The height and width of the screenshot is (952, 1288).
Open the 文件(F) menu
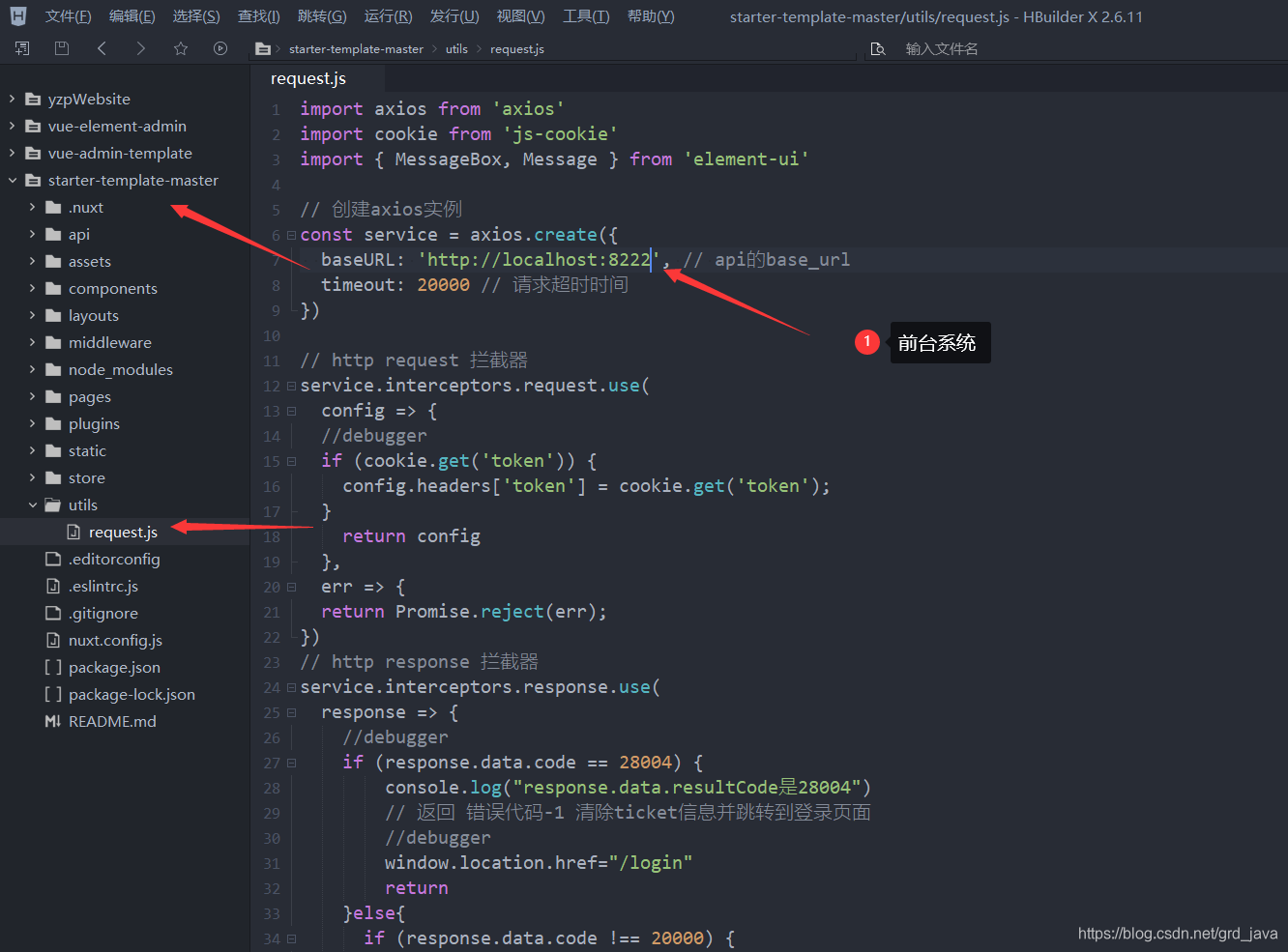click(x=68, y=16)
